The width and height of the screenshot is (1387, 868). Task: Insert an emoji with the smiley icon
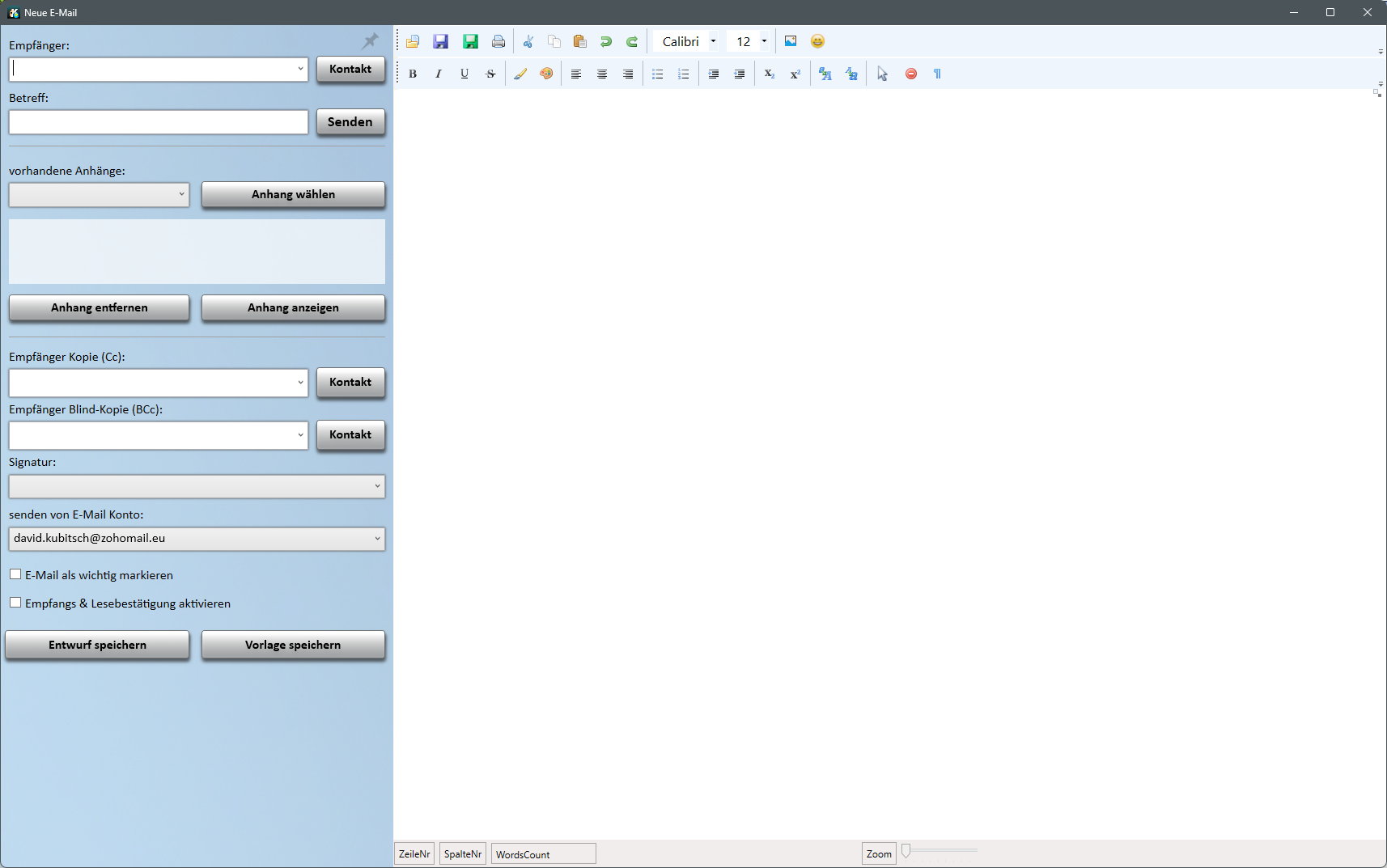coord(817,41)
